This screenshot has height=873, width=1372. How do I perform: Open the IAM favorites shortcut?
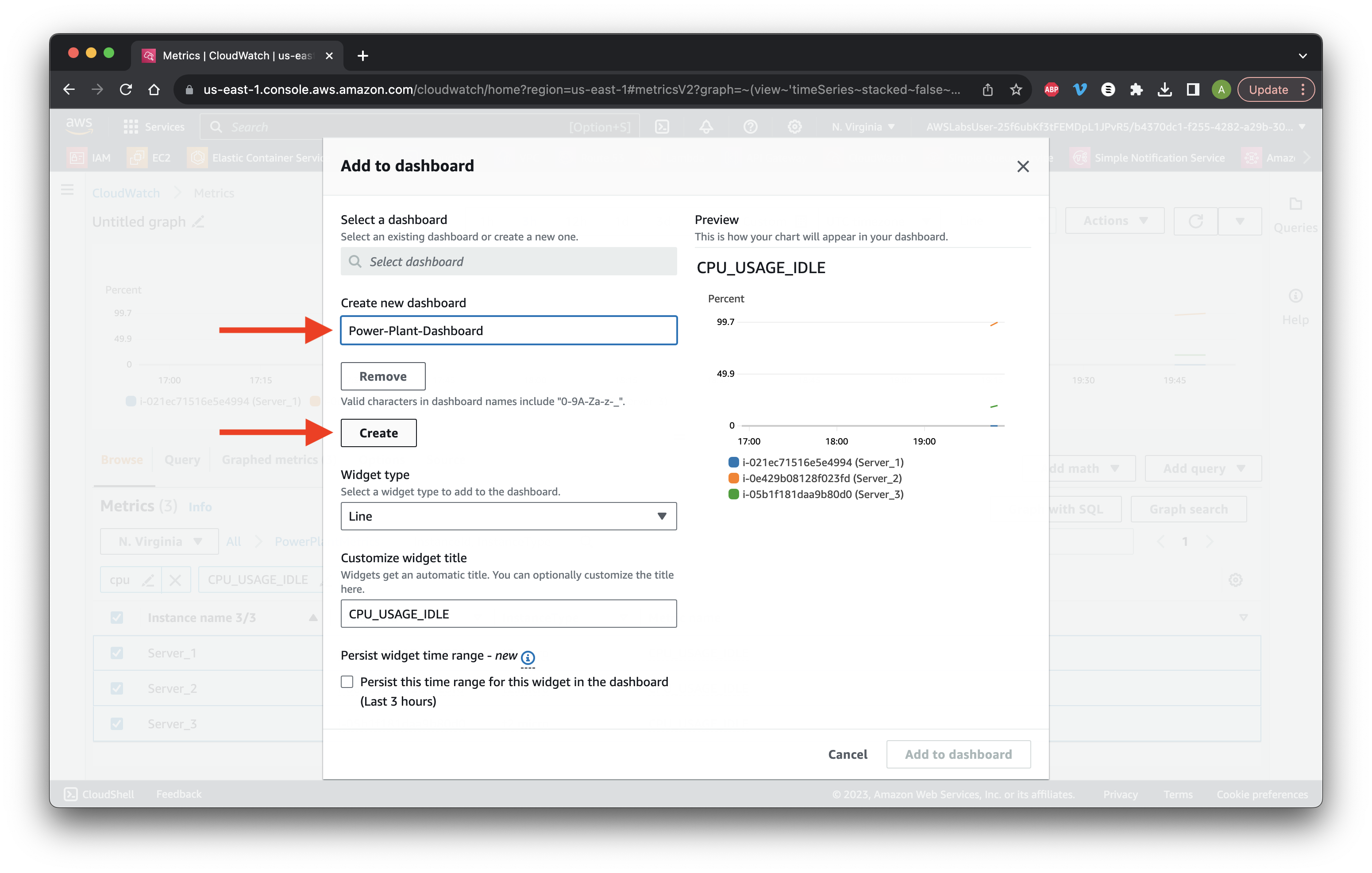coord(89,158)
